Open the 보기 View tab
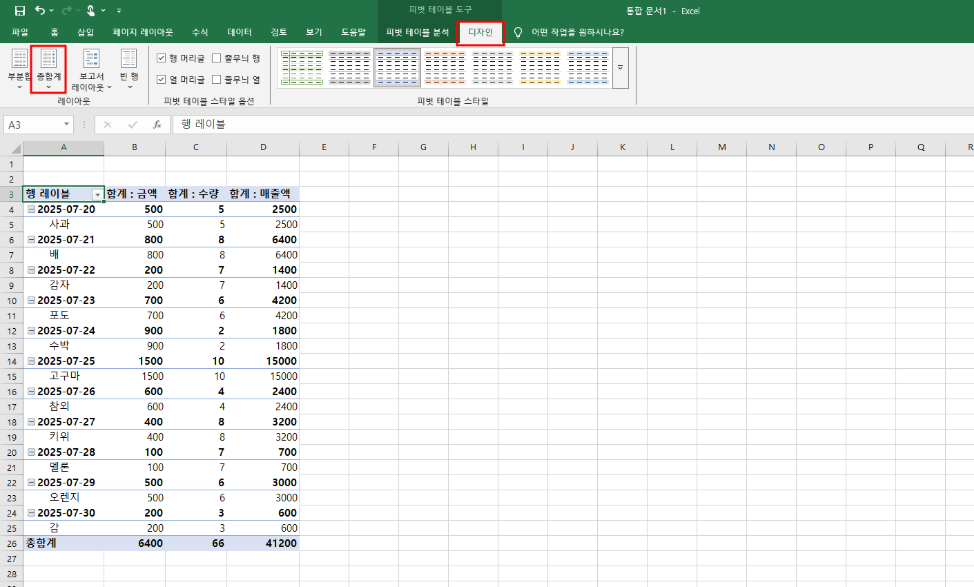Image resolution: width=974 pixels, height=587 pixels. [314, 32]
